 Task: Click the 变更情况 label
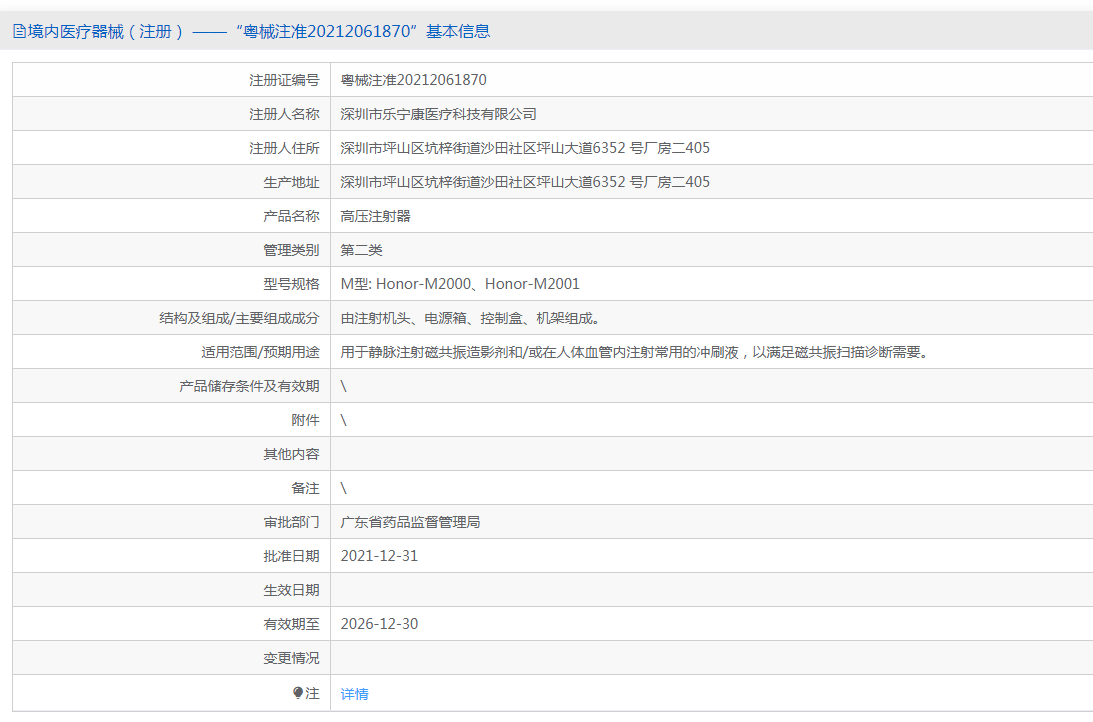[x=291, y=659]
